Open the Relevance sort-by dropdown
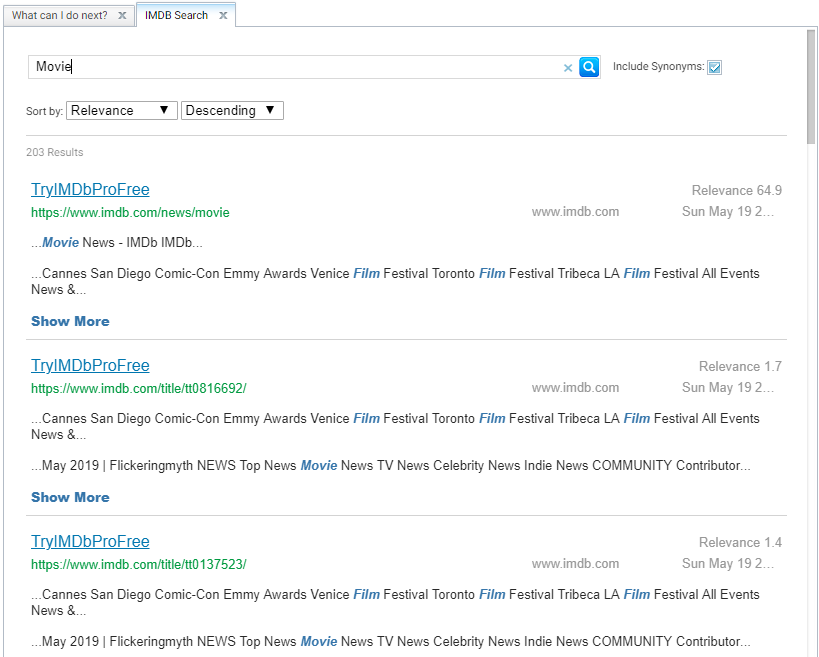 (x=122, y=111)
